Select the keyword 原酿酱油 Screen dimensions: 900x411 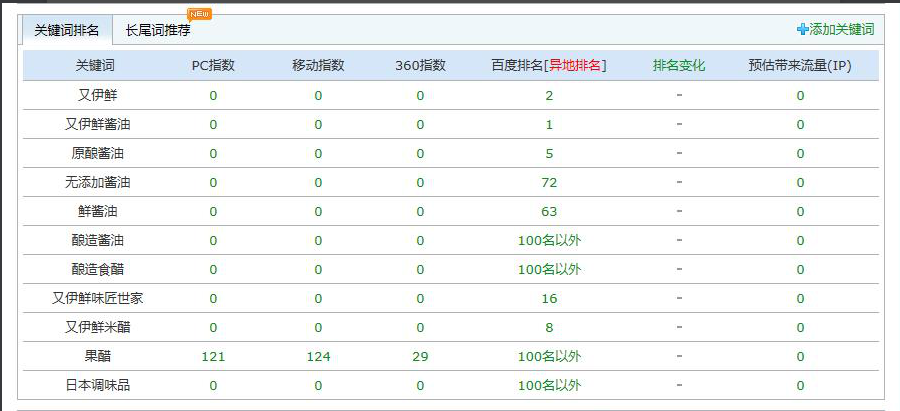pos(95,154)
